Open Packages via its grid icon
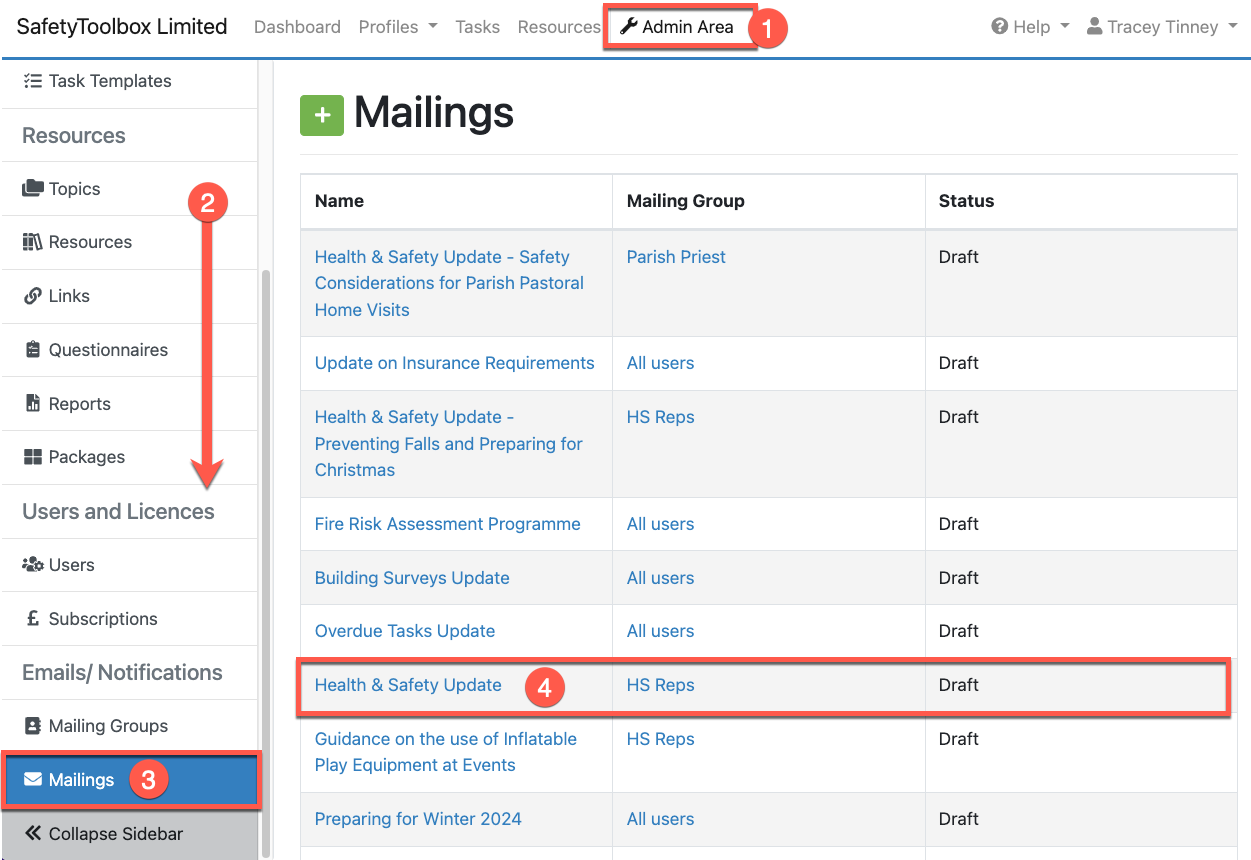 coord(33,457)
